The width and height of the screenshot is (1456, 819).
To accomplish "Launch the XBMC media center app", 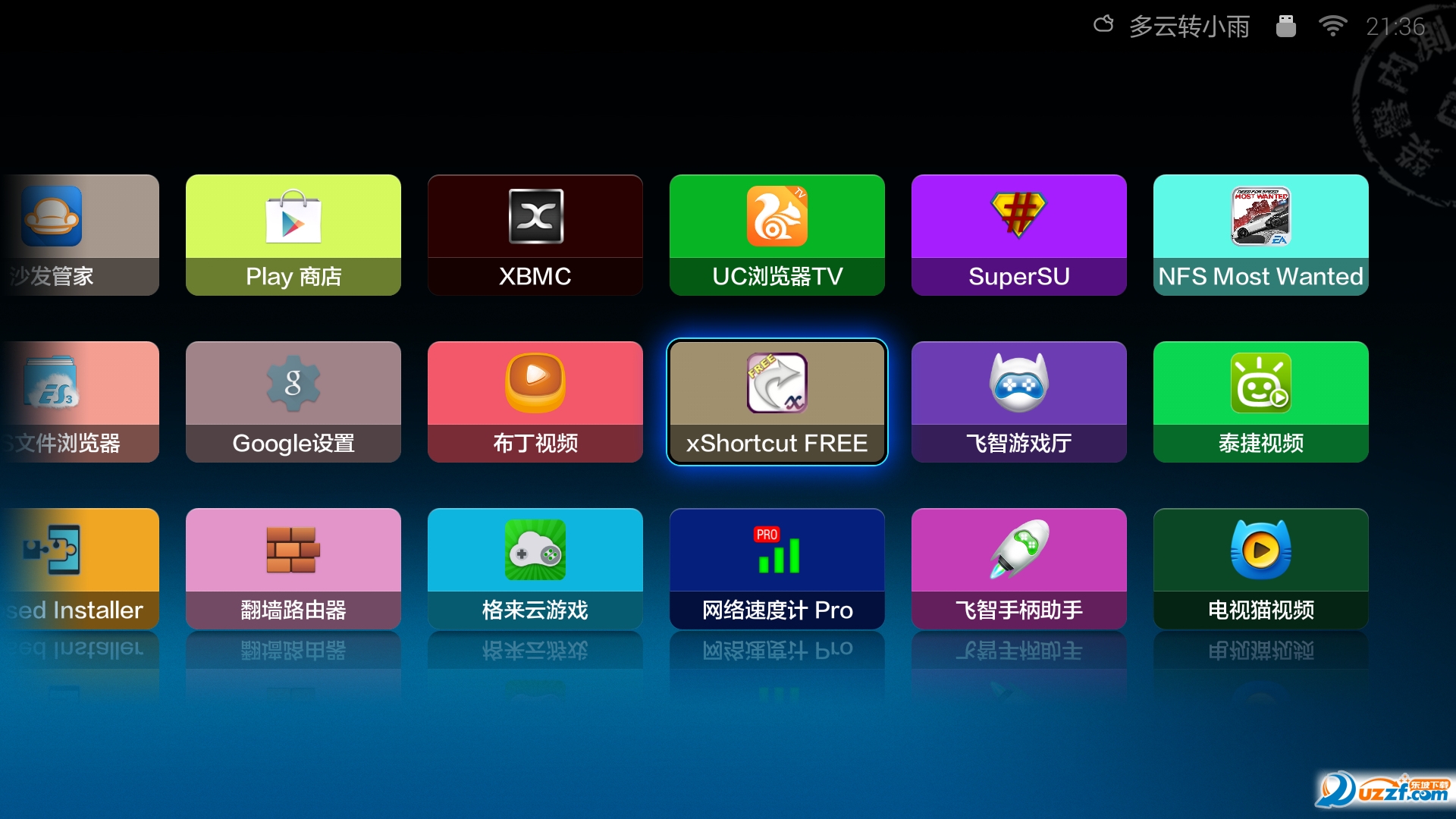I will pyautogui.click(x=535, y=235).
